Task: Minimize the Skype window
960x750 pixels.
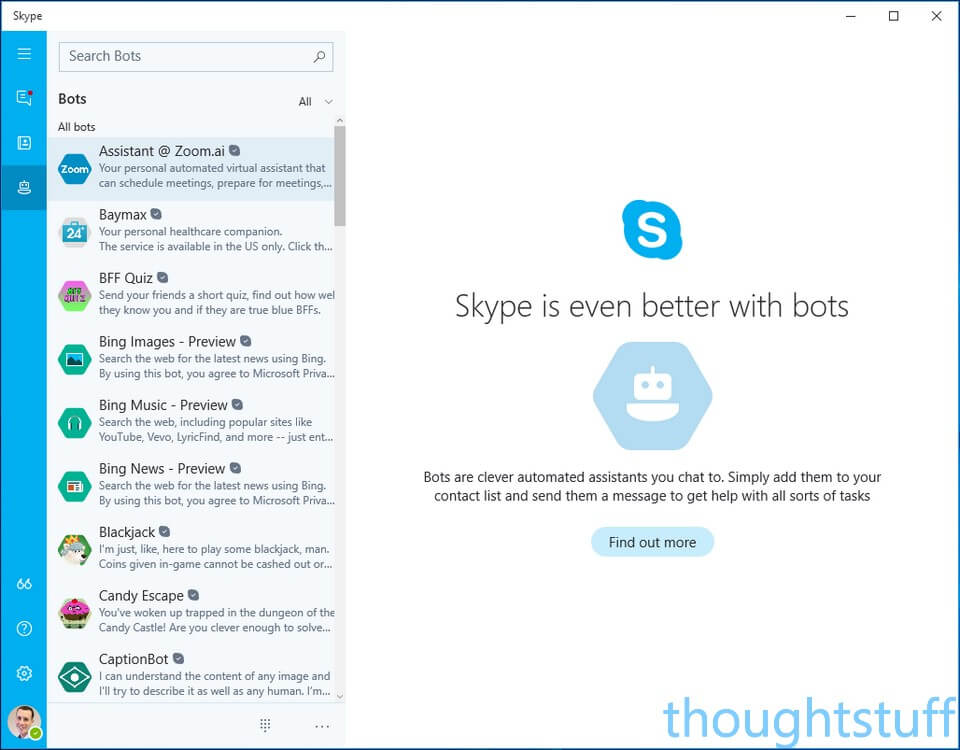Action: (850, 16)
